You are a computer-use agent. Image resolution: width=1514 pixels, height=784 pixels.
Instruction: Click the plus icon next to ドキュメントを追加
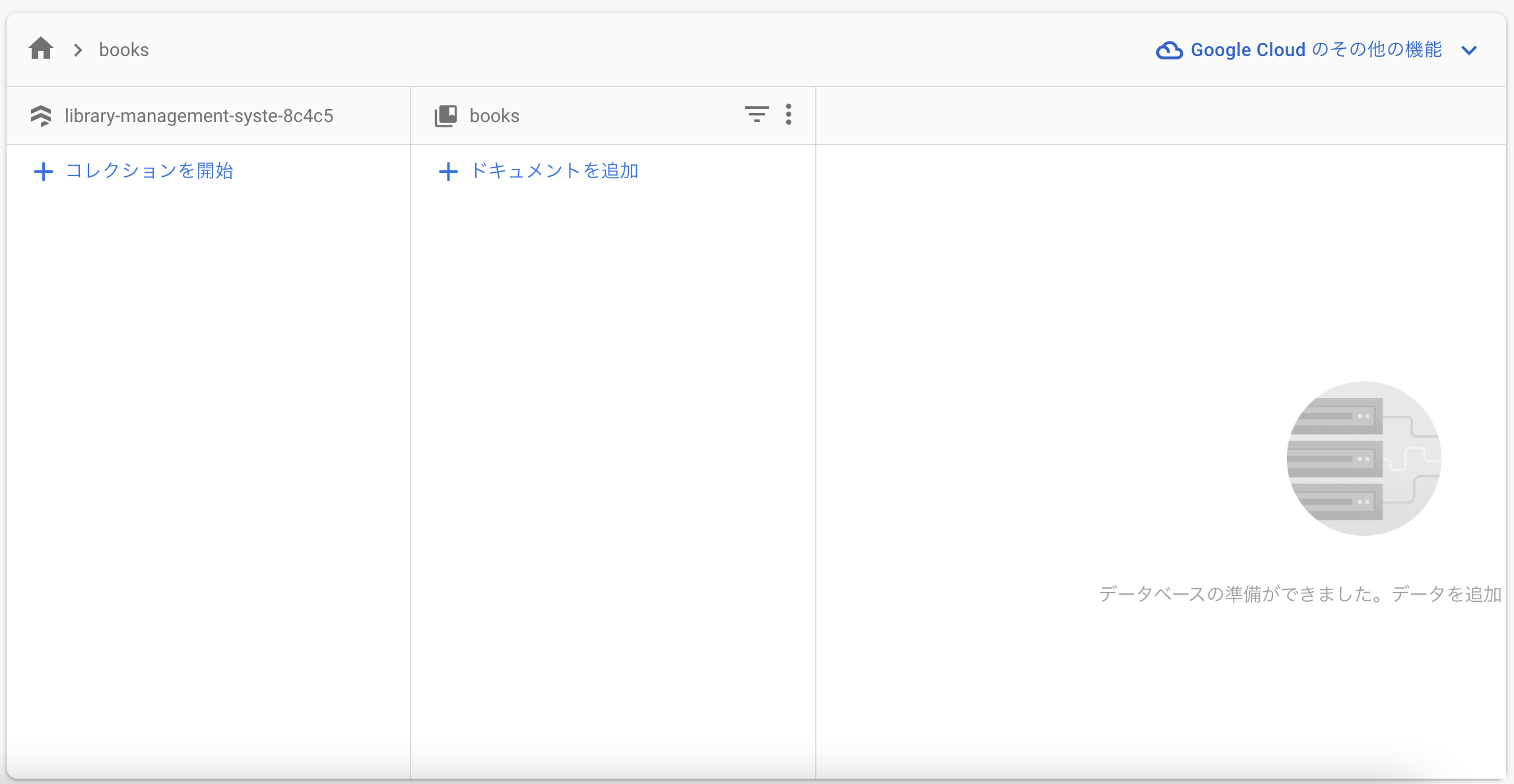point(447,171)
